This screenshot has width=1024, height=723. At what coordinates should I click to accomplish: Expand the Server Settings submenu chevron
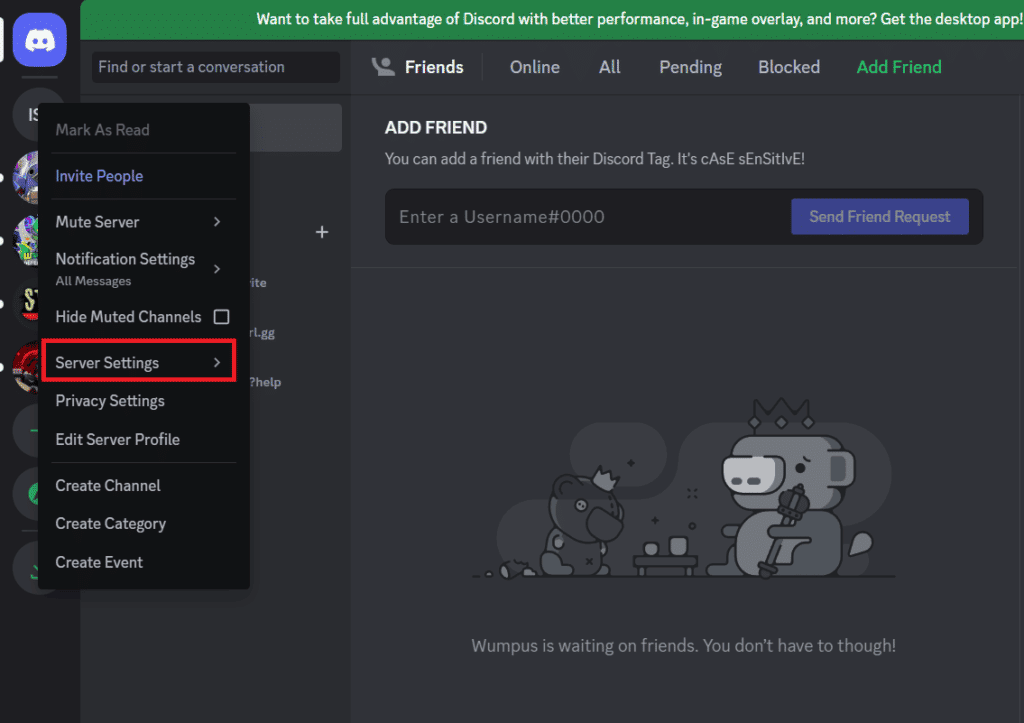217,362
